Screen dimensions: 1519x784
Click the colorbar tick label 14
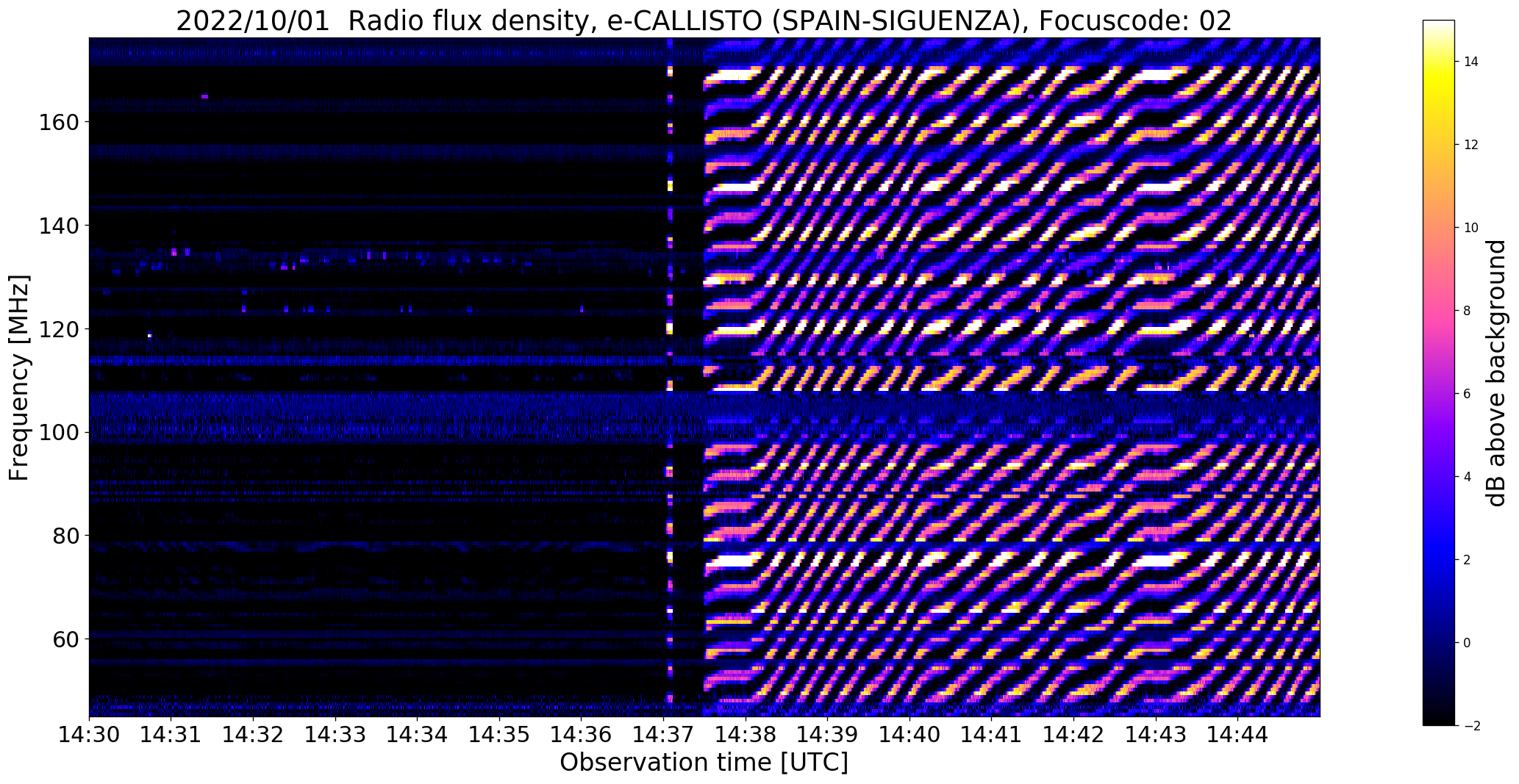point(1471,62)
